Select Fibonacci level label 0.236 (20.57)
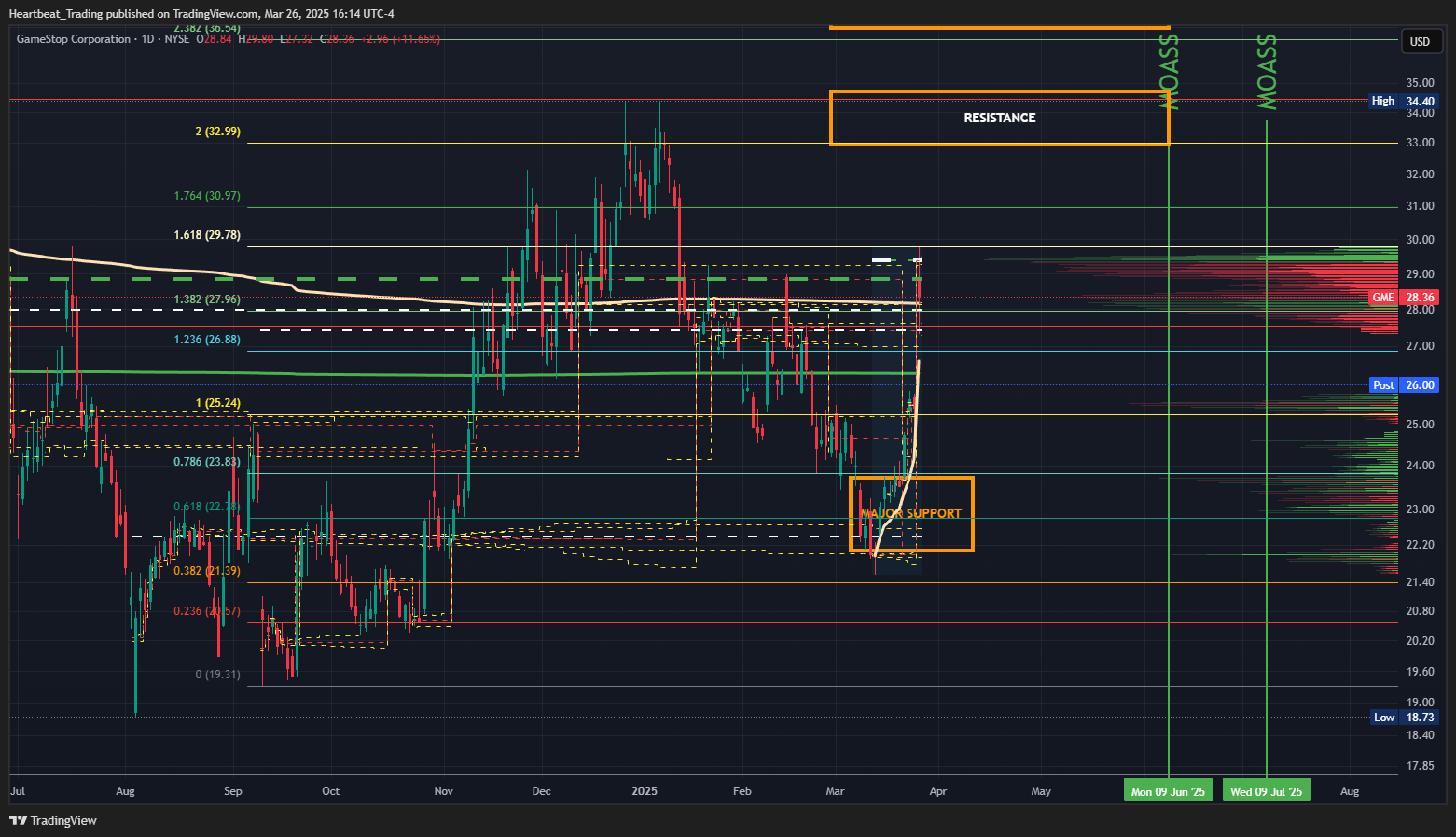 pos(207,611)
